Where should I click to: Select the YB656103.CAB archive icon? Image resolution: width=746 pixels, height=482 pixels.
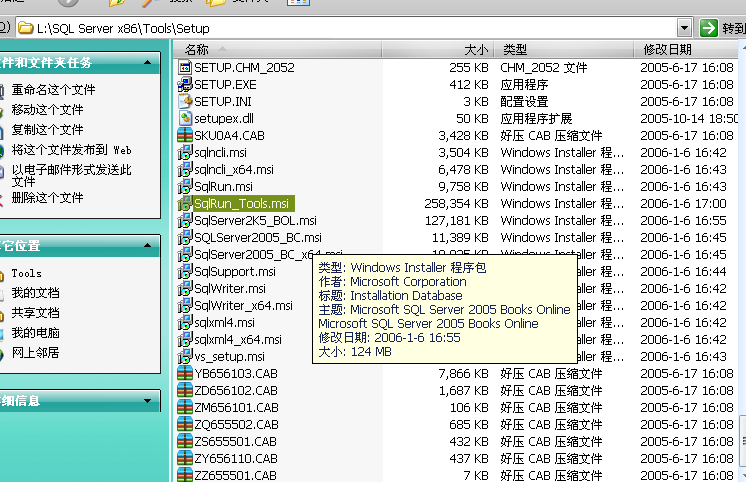click(185, 374)
